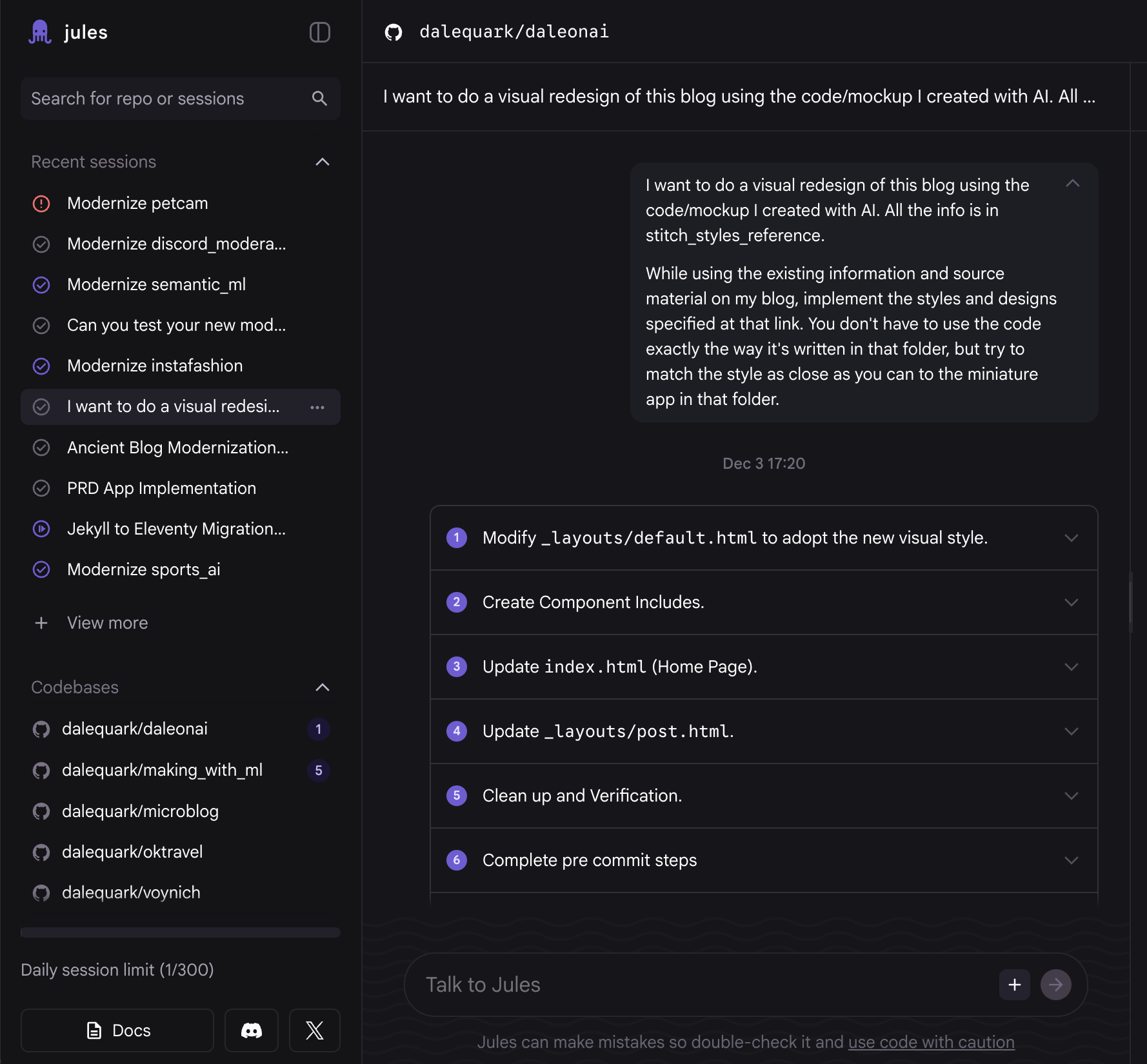Click 'View more' to show more sessions
The image size is (1147, 1064).
point(107,623)
